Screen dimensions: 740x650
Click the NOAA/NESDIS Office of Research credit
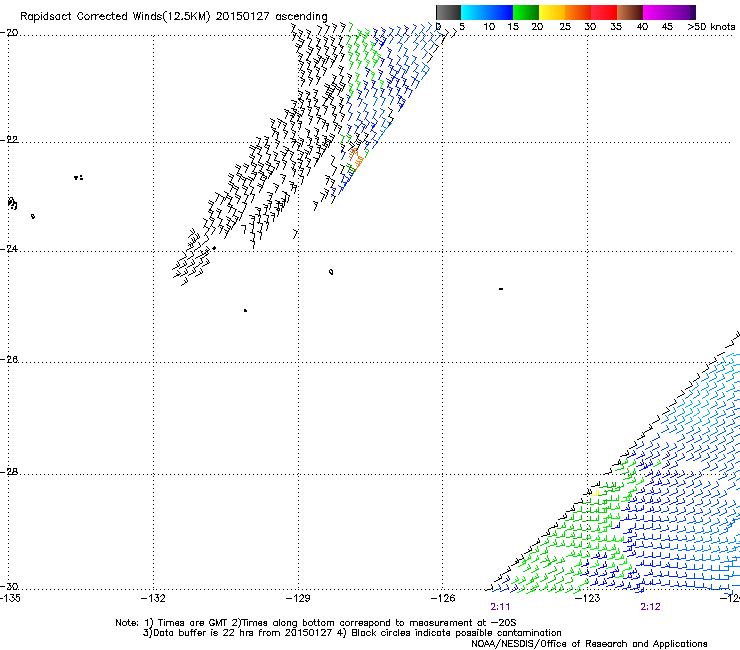pyautogui.click(x=589, y=644)
